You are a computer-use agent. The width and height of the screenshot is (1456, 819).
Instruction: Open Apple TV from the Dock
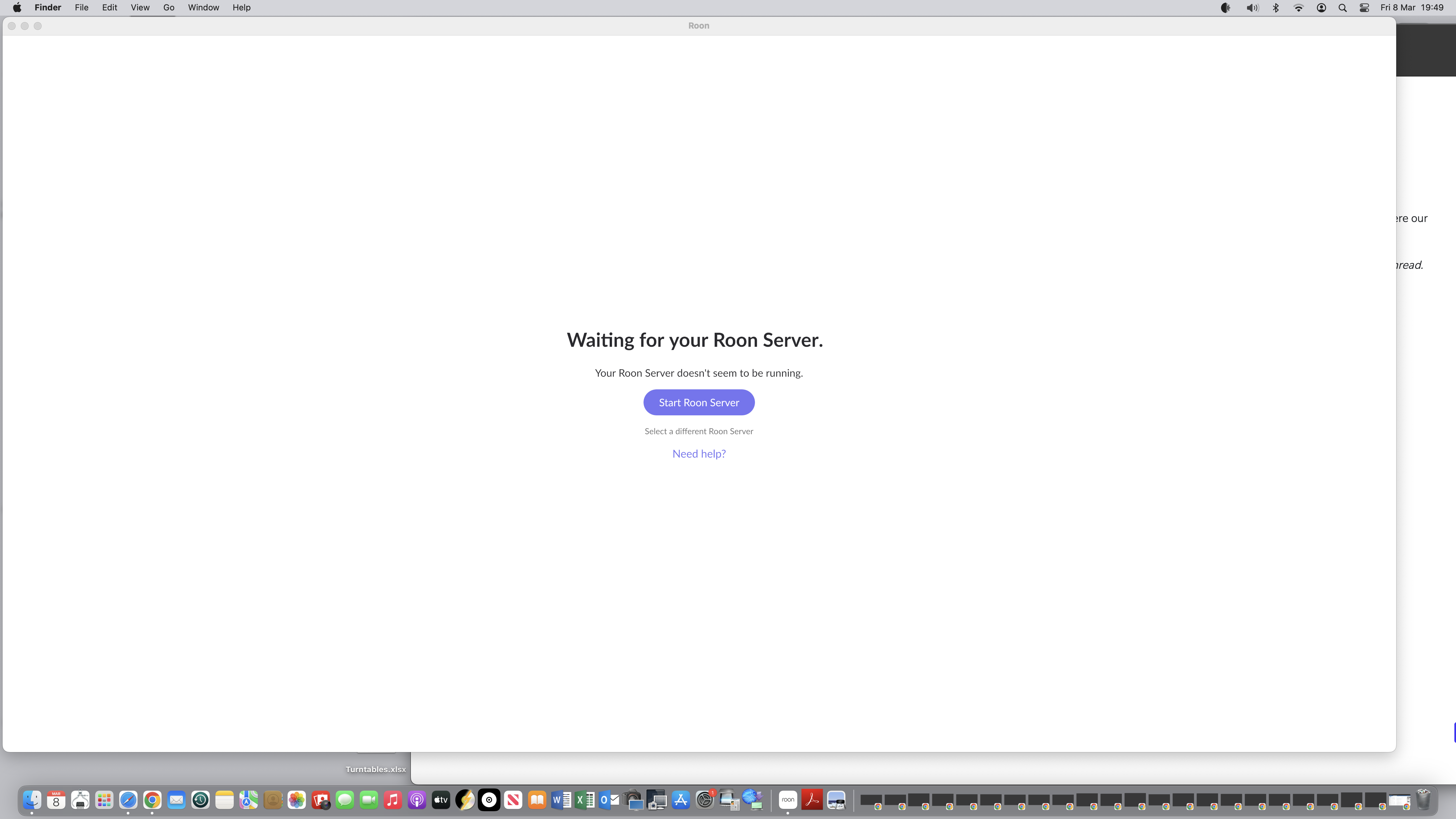pyautogui.click(x=441, y=800)
